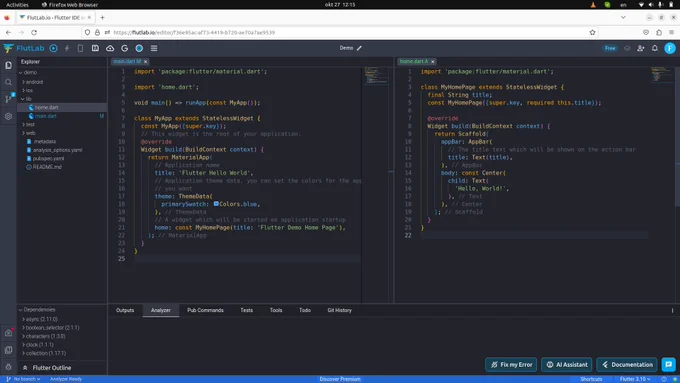Open the blue chat feedback icon
680x383 pixels.
[669, 364]
